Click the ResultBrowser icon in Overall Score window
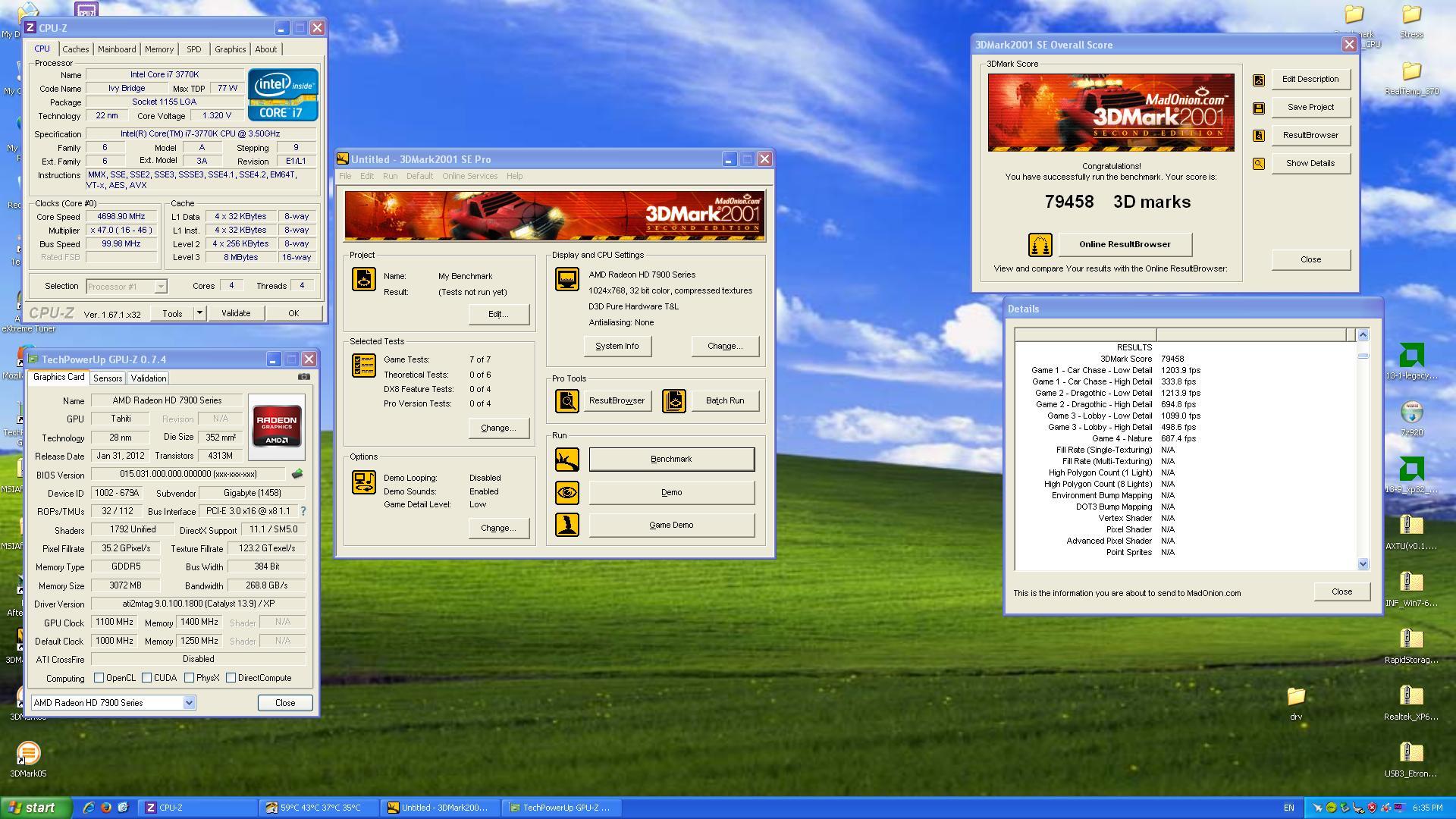This screenshot has width=1456, height=819. tap(1259, 136)
